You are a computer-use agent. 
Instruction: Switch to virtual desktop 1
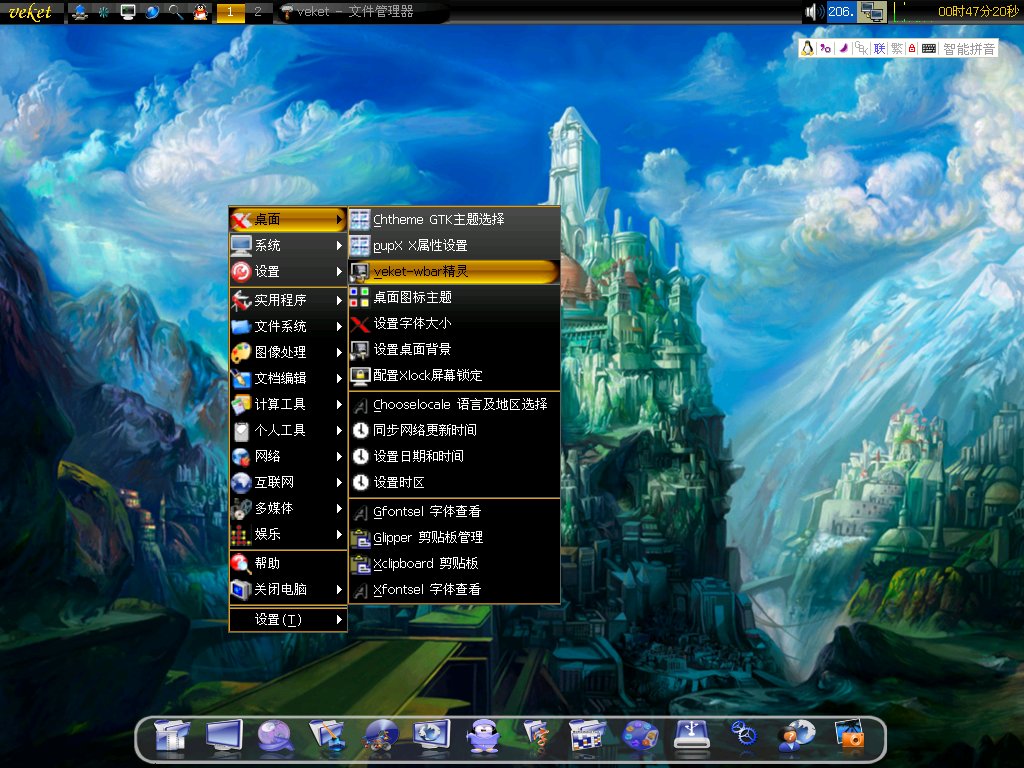[x=230, y=12]
